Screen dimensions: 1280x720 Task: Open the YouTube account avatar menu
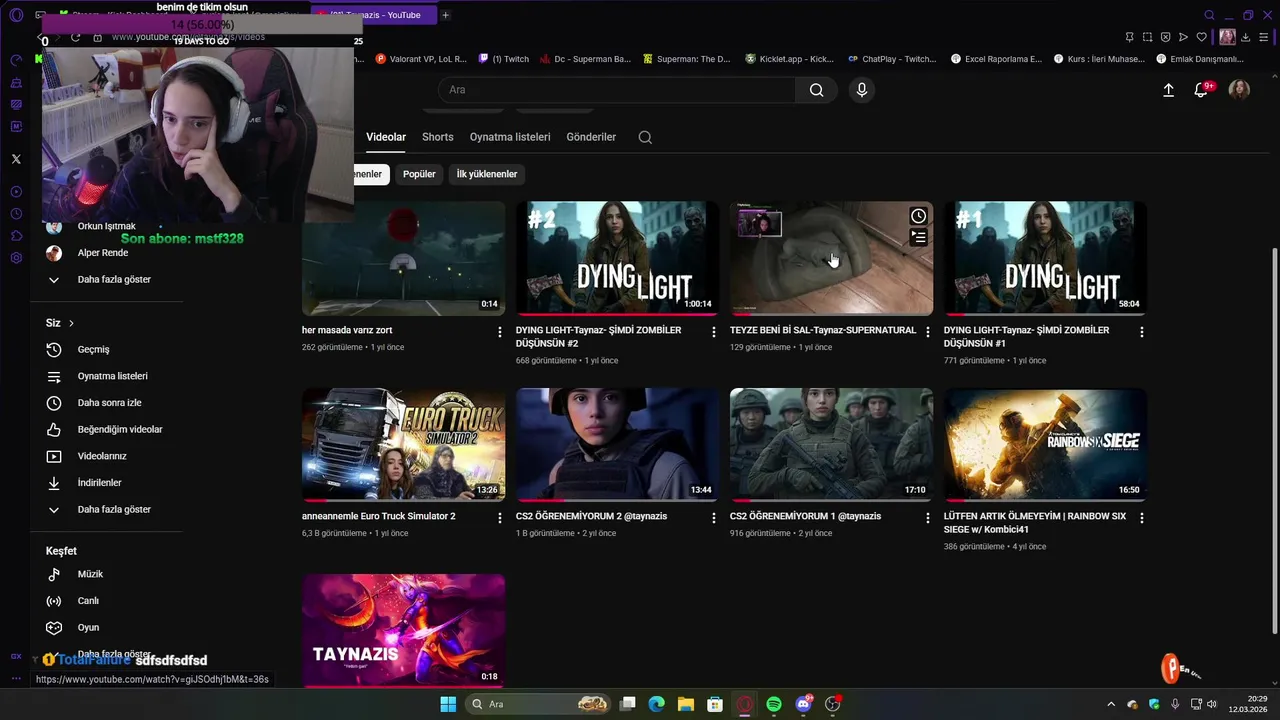pos(1239,90)
